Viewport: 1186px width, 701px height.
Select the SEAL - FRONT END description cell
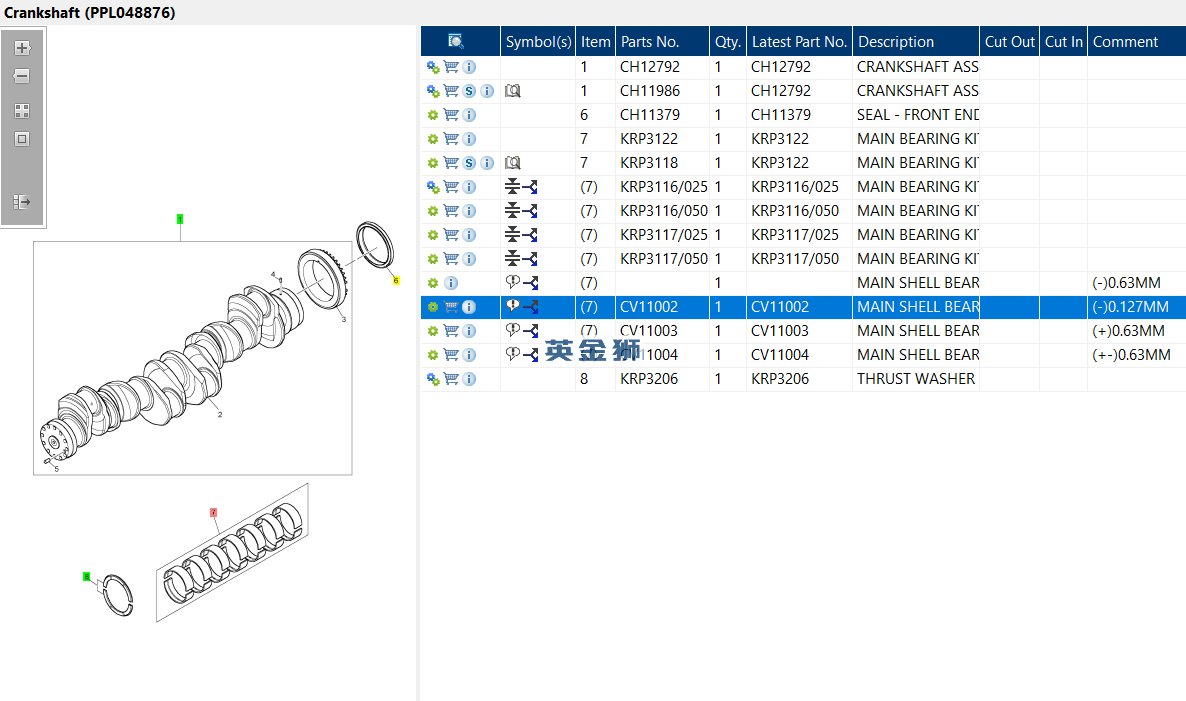pyautogui.click(x=916, y=115)
